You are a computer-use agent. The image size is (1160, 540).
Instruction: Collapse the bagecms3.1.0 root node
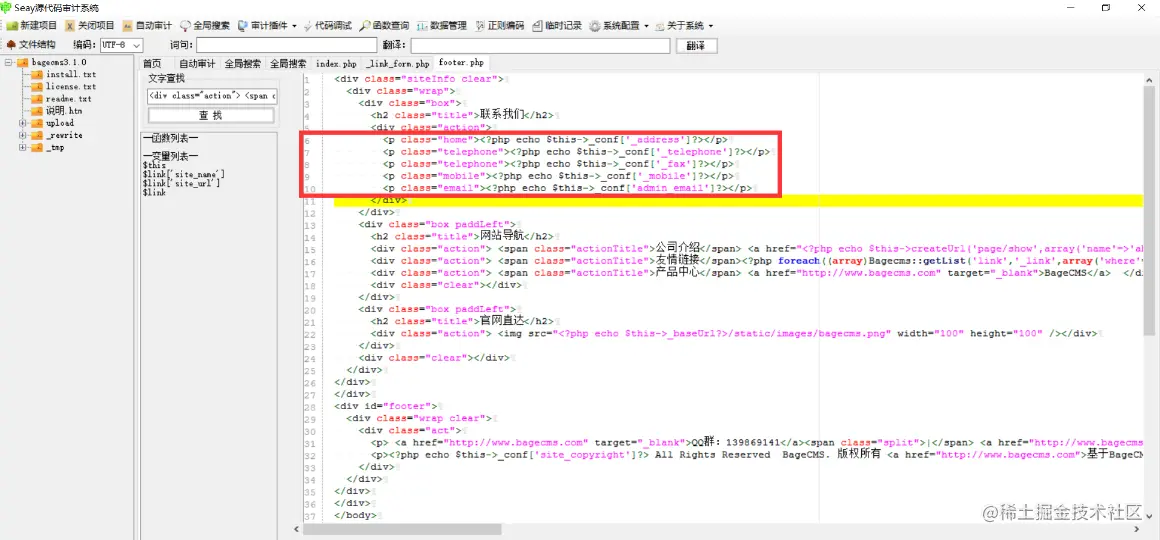tap(9, 63)
